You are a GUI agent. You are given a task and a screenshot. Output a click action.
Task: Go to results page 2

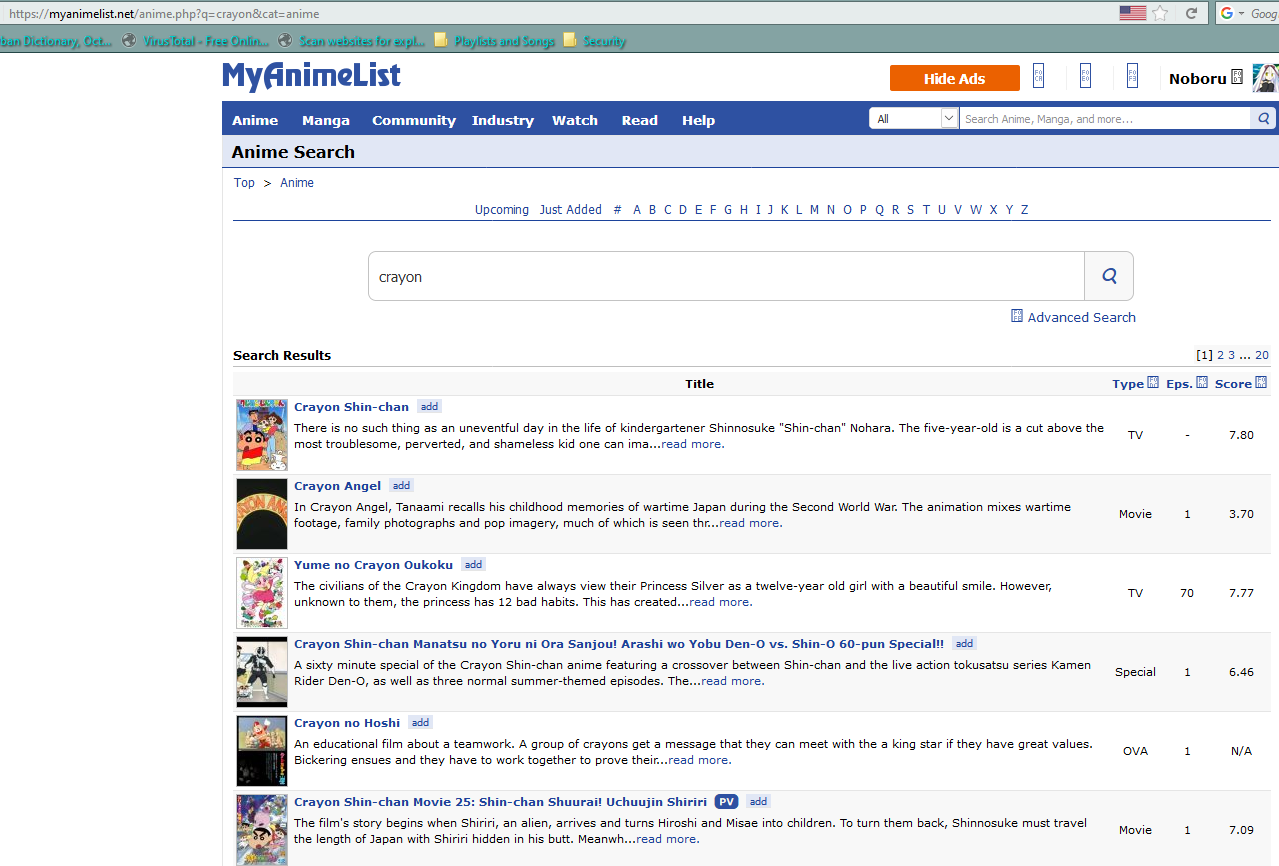(1221, 355)
